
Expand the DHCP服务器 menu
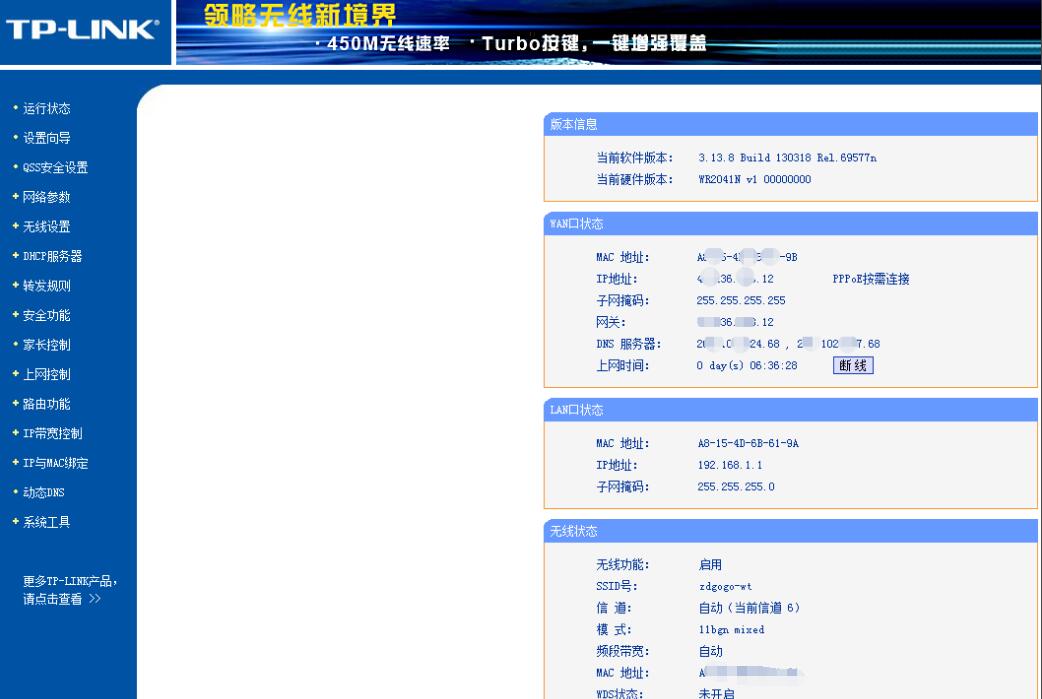coord(52,256)
